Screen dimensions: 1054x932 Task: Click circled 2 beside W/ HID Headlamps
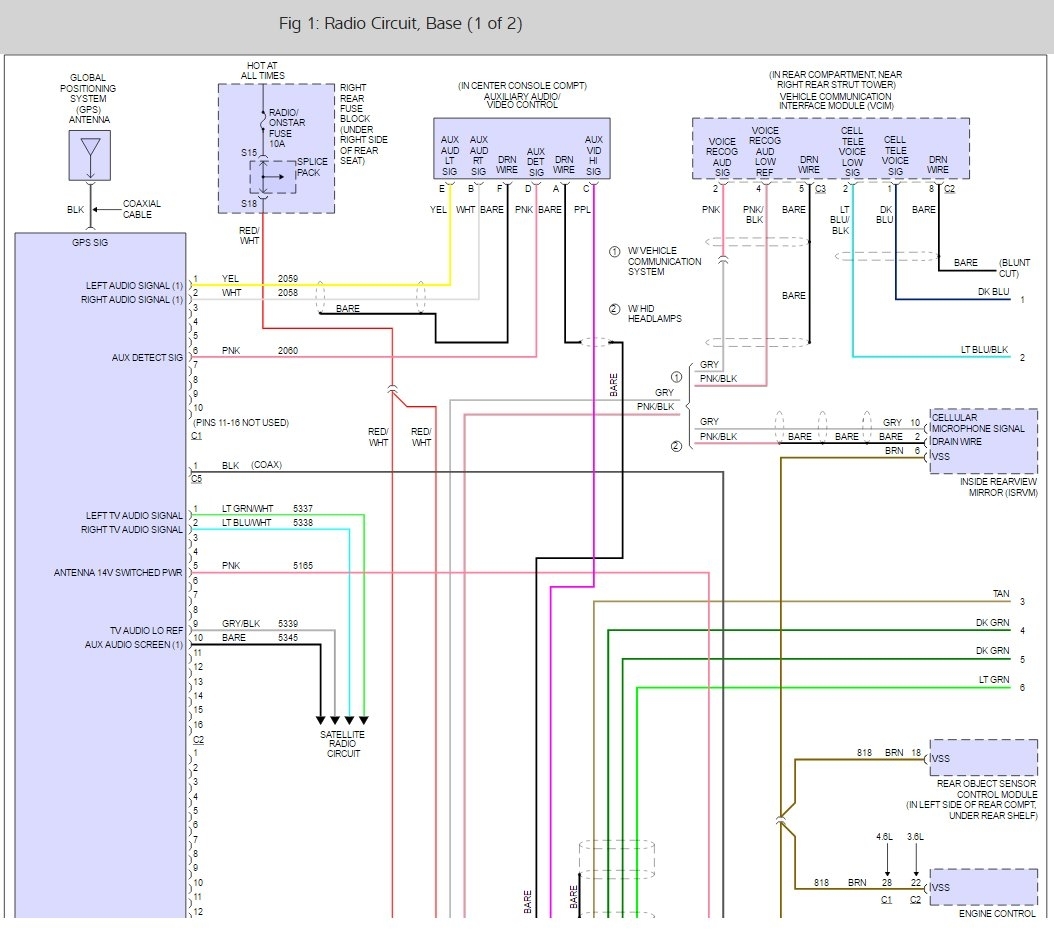[x=614, y=309]
